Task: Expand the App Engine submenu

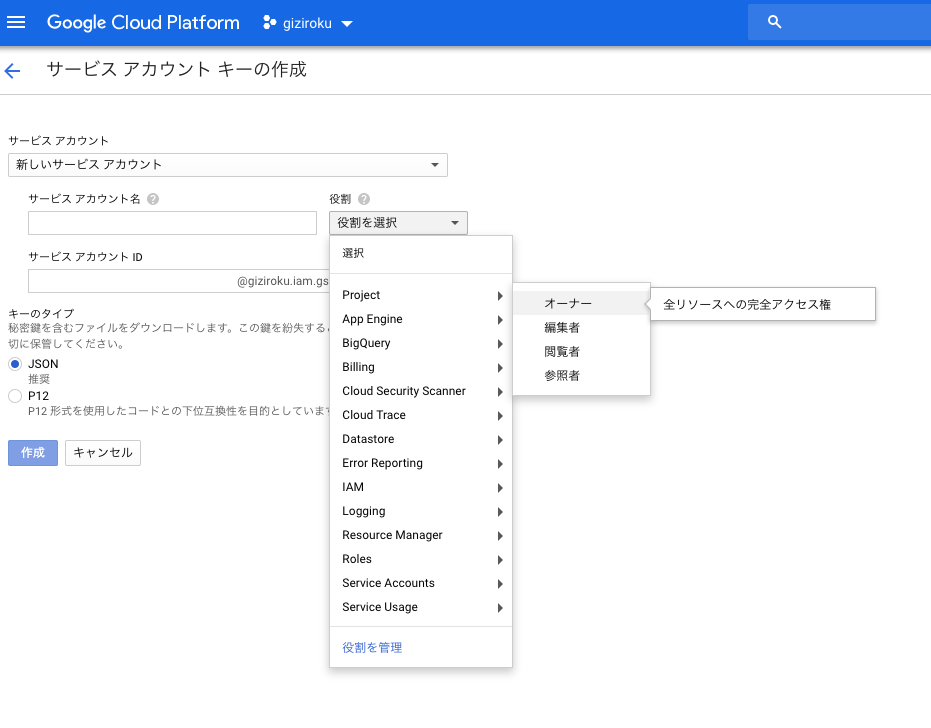Action: pos(498,319)
